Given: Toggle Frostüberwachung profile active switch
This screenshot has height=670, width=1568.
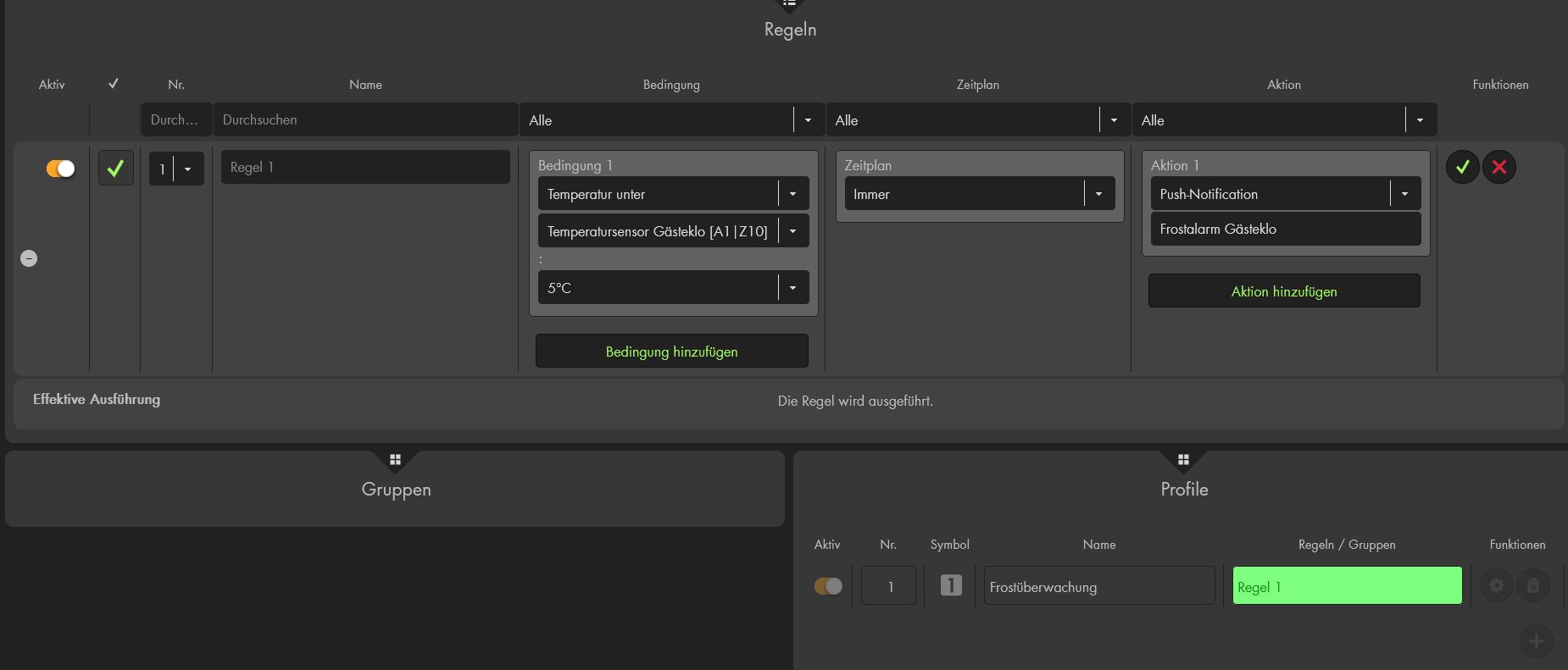Looking at the screenshot, I should pyautogui.click(x=828, y=586).
